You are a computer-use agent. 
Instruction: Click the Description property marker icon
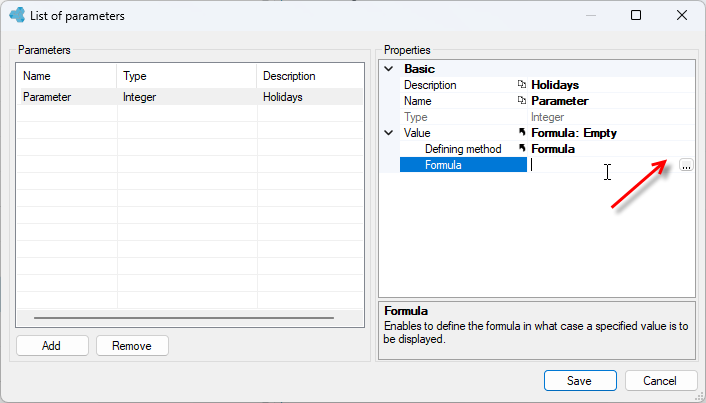pyautogui.click(x=521, y=85)
